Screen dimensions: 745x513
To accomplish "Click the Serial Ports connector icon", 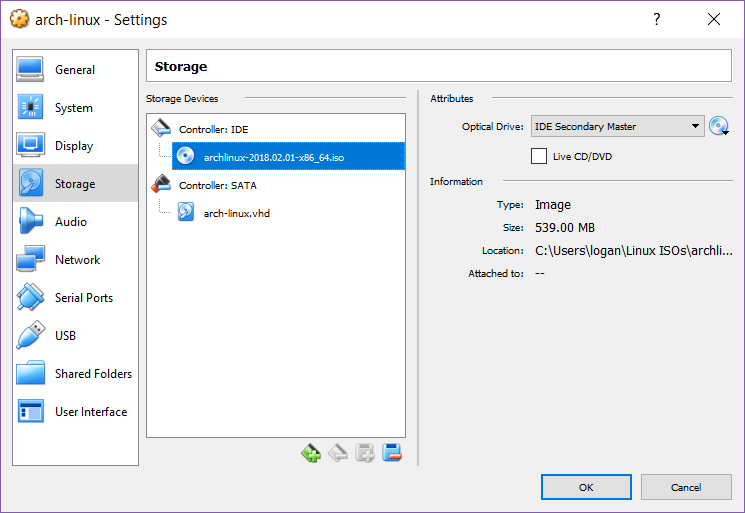I will [30, 297].
